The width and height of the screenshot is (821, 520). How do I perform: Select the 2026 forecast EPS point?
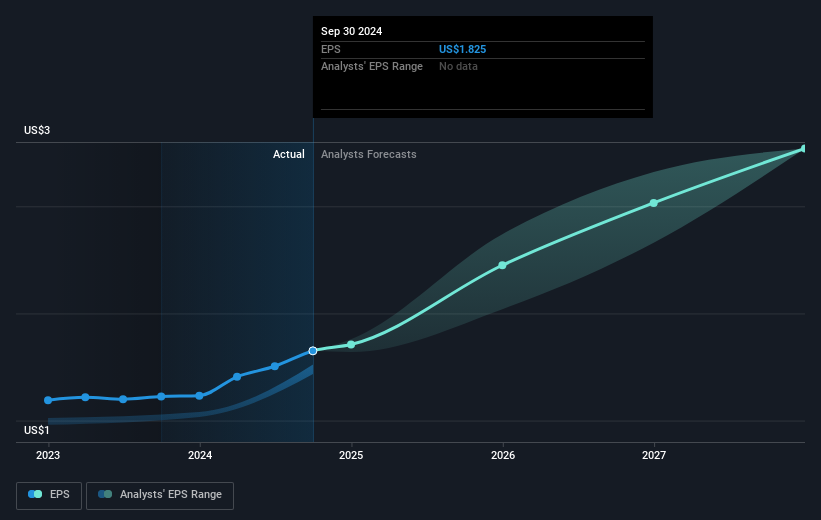502,265
